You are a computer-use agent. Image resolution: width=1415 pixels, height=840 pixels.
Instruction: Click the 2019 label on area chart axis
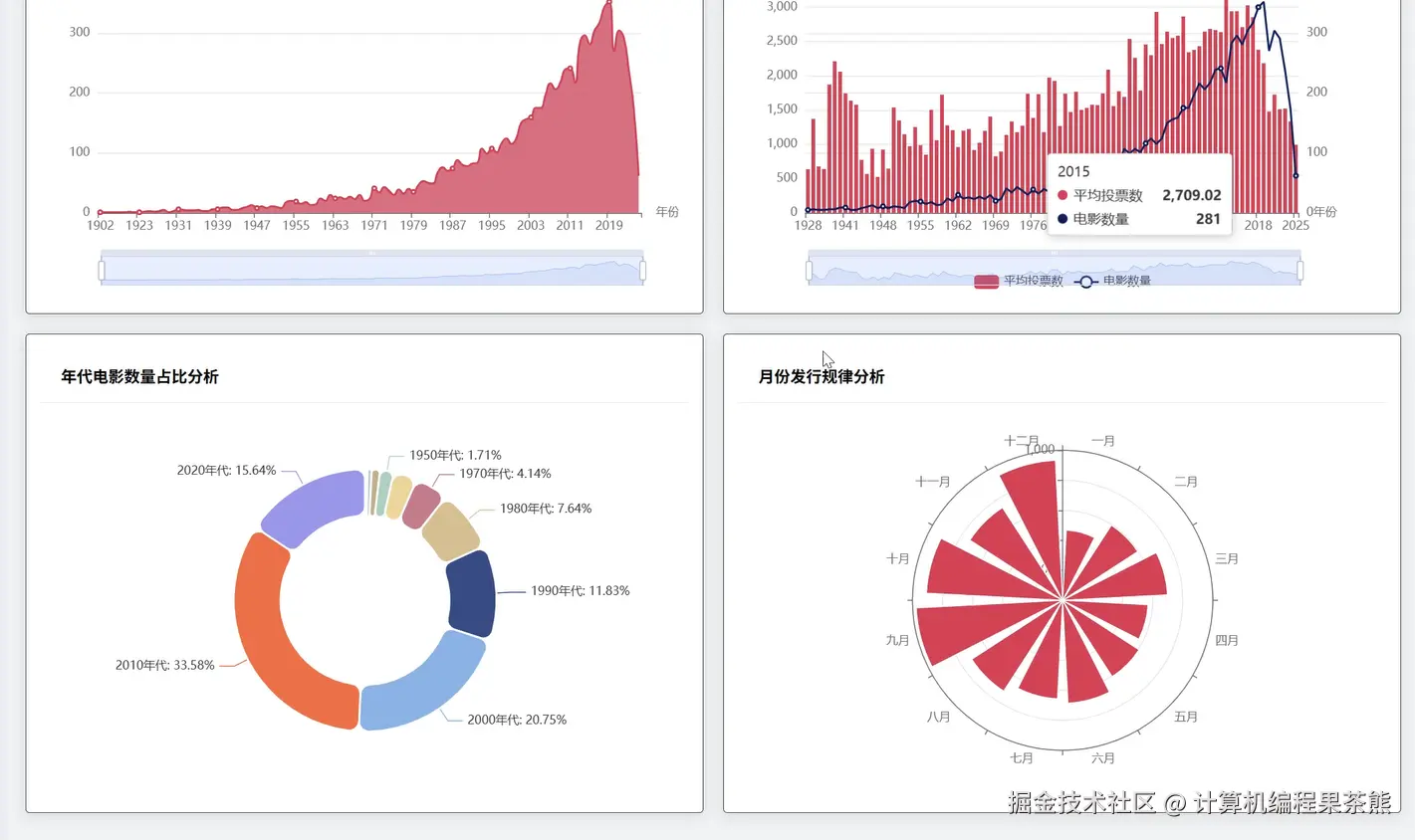pyautogui.click(x=608, y=225)
